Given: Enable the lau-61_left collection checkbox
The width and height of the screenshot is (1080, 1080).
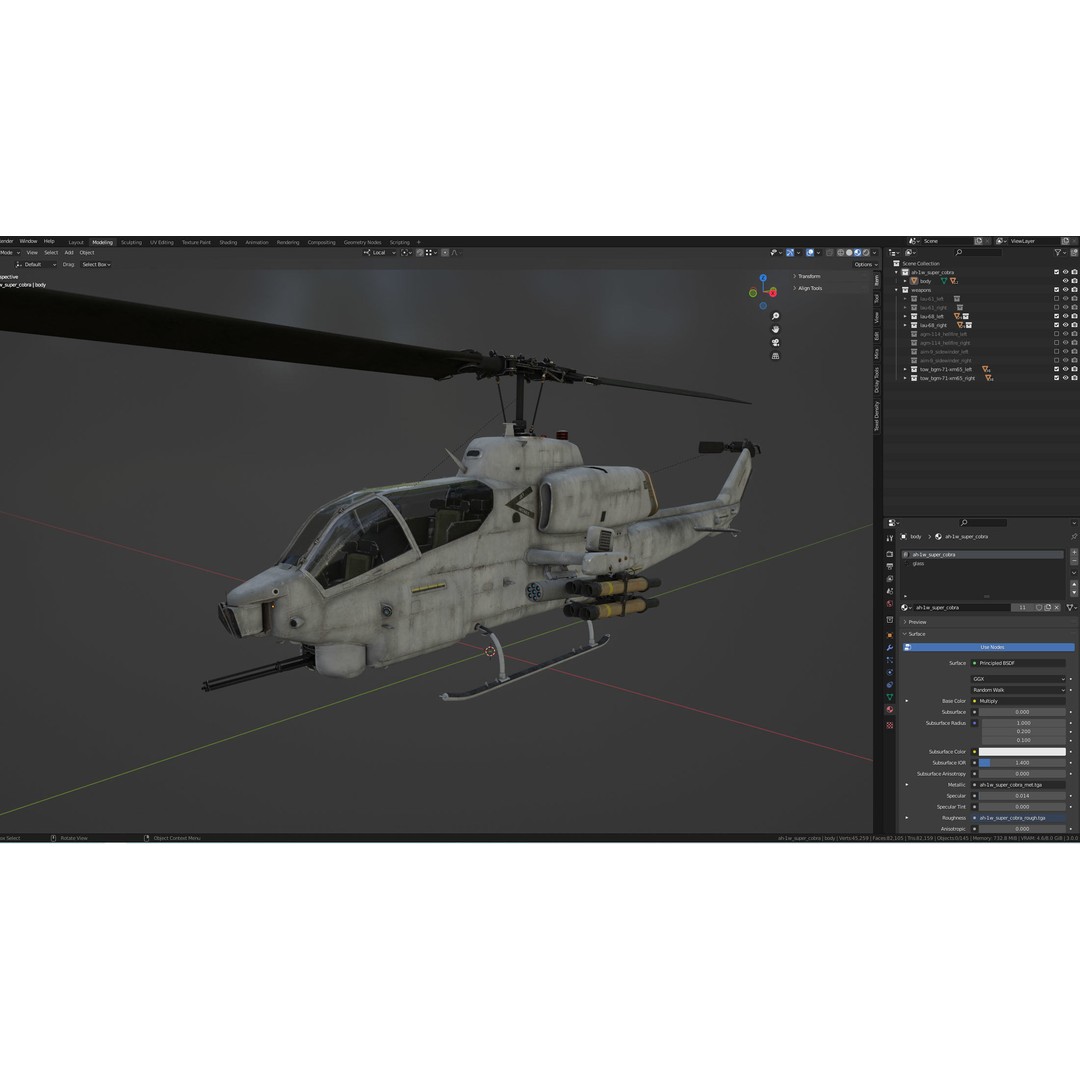Looking at the screenshot, I should 1056,299.
